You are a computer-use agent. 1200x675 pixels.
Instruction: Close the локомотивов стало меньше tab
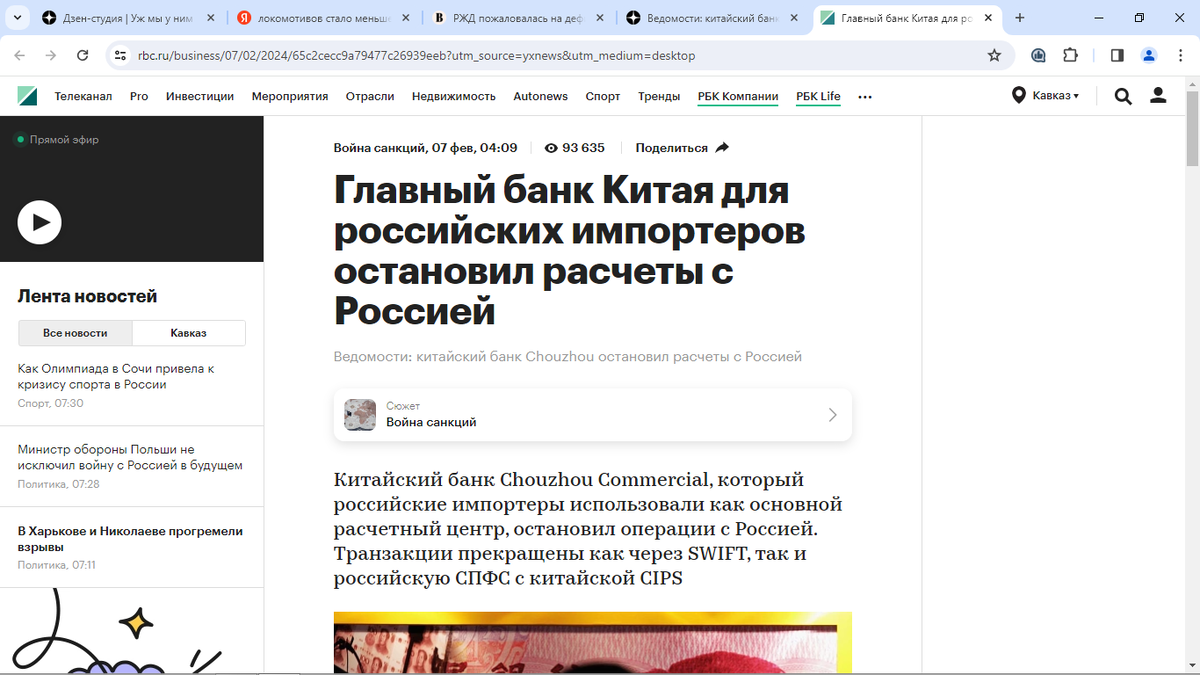click(404, 18)
